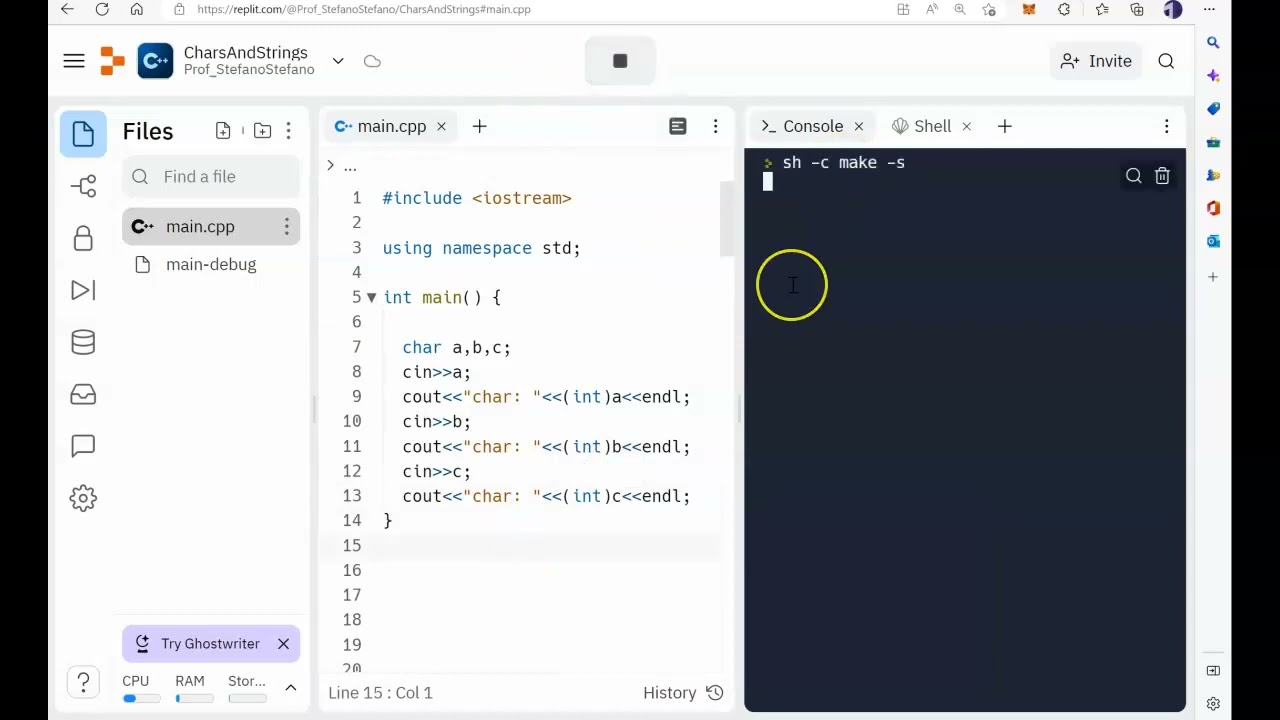The width and height of the screenshot is (1280, 720).
Task: Click the #include <iostream> line
Action: pos(477,198)
